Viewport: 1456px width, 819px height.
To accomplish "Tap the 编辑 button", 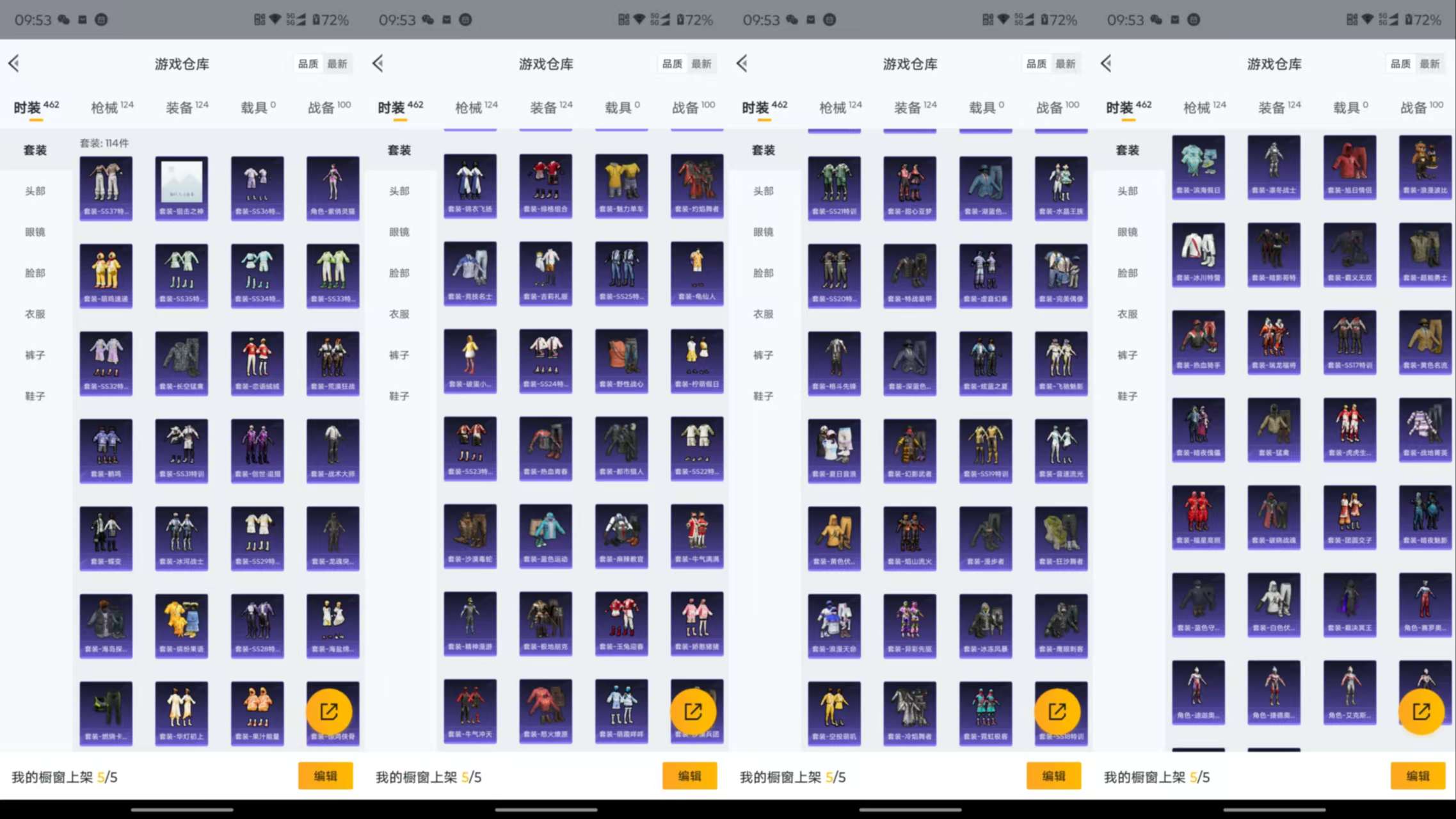I will pyautogui.click(x=325, y=775).
